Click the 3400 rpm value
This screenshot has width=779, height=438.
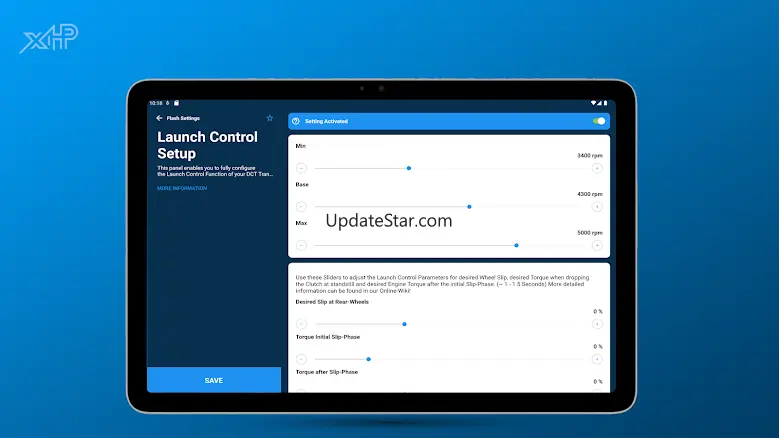[590, 155]
